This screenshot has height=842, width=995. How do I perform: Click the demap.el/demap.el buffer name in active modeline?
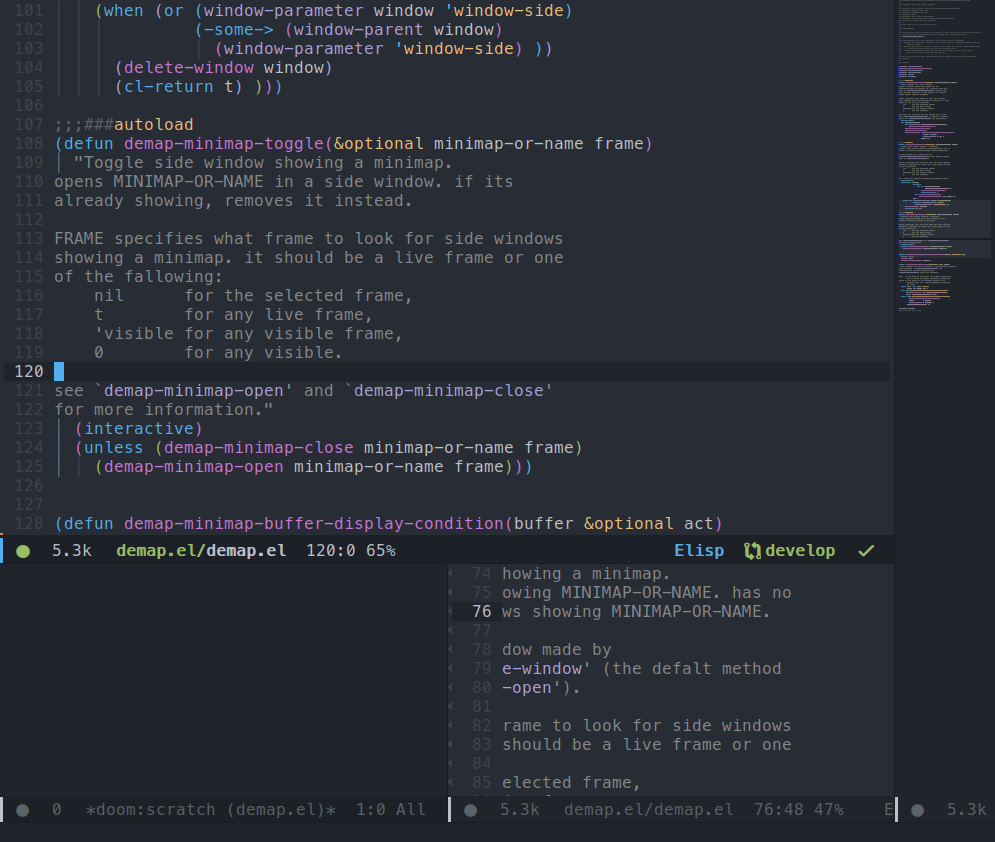click(201, 551)
